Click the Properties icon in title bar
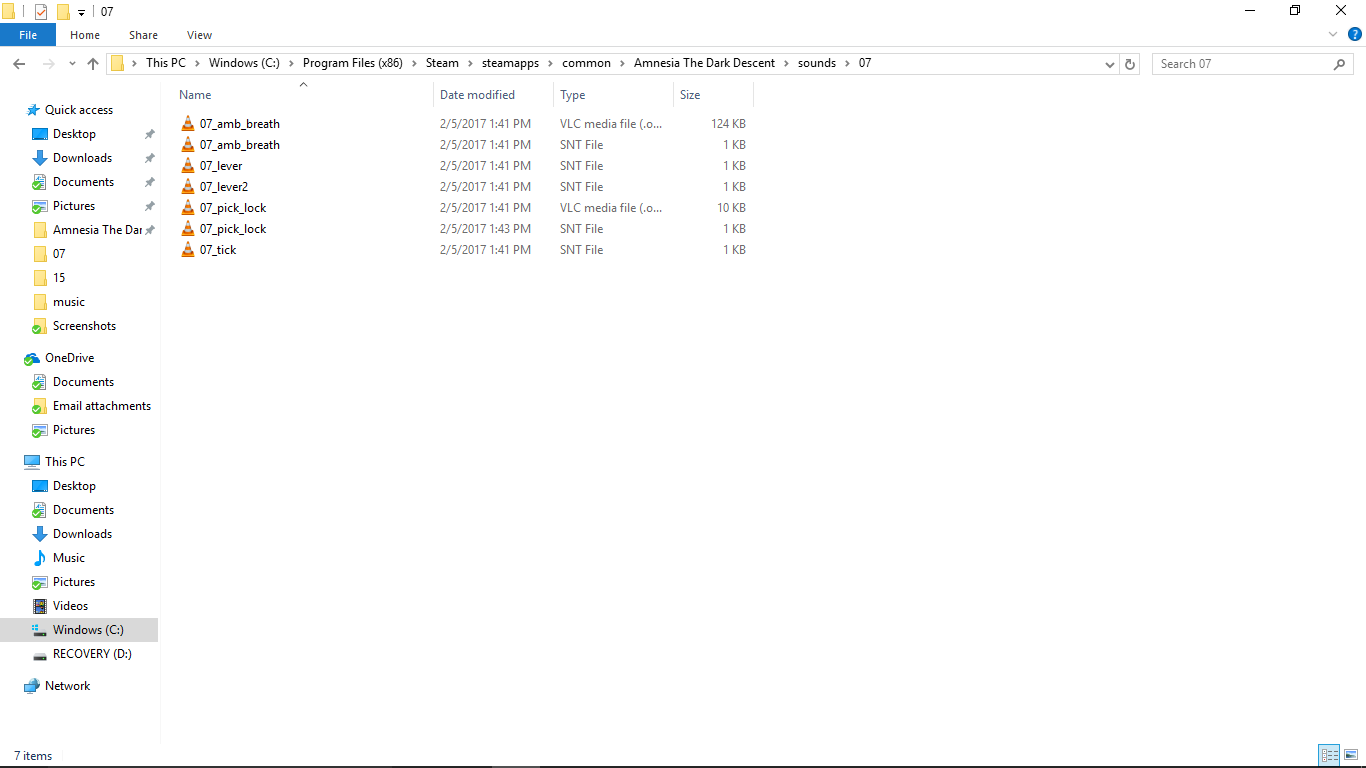The height and width of the screenshot is (768, 1366). pyautogui.click(x=41, y=12)
